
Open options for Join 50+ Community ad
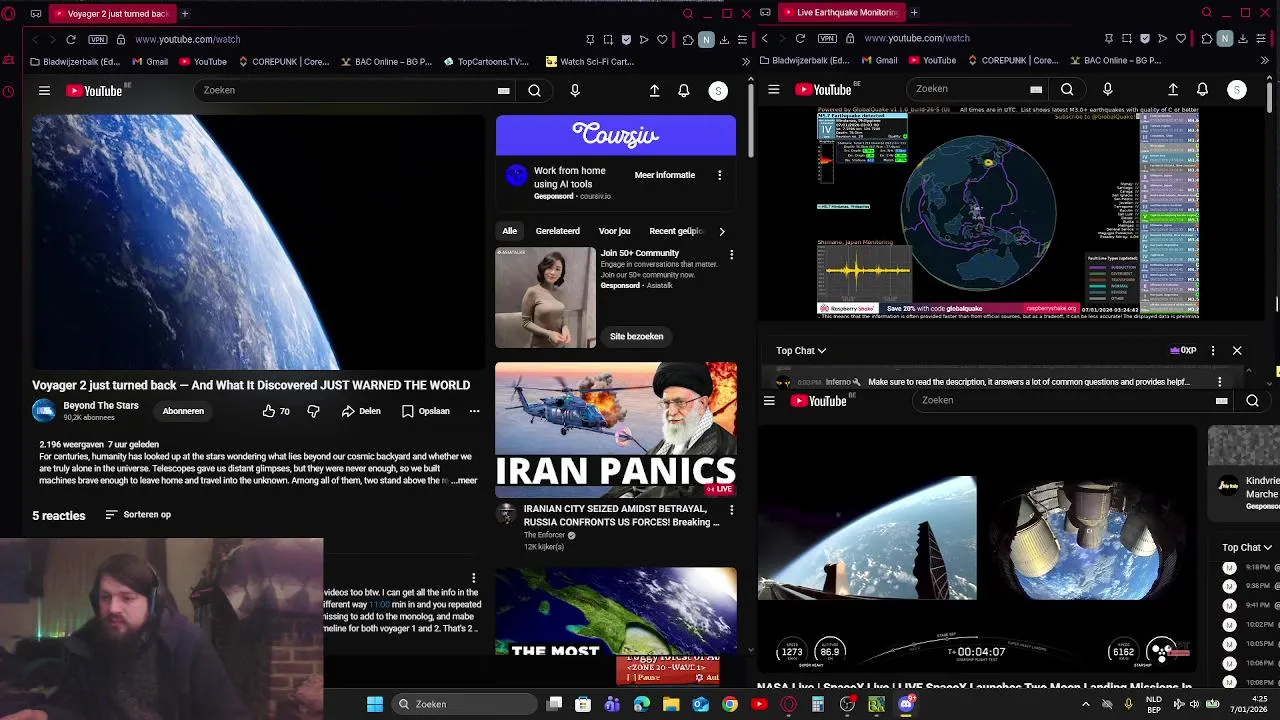[x=731, y=255]
